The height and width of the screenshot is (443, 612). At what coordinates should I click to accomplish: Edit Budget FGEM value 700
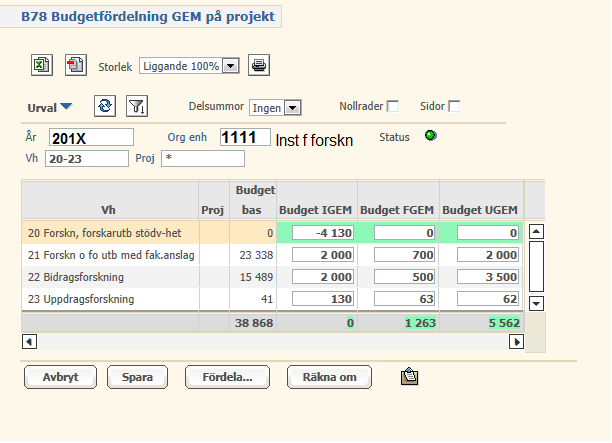pyautogui.click(x=405, y=255)
